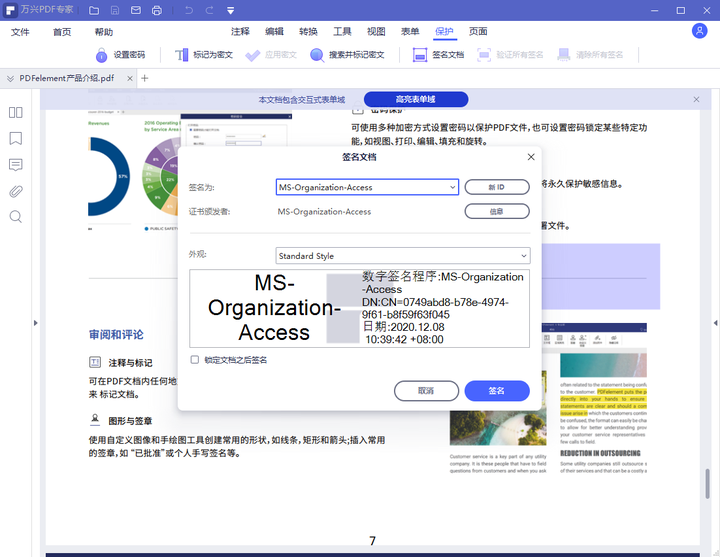The width and height of the screenshot is (720, 557).
Task: Click 签名 confirm button
Action: click(497, 391)
